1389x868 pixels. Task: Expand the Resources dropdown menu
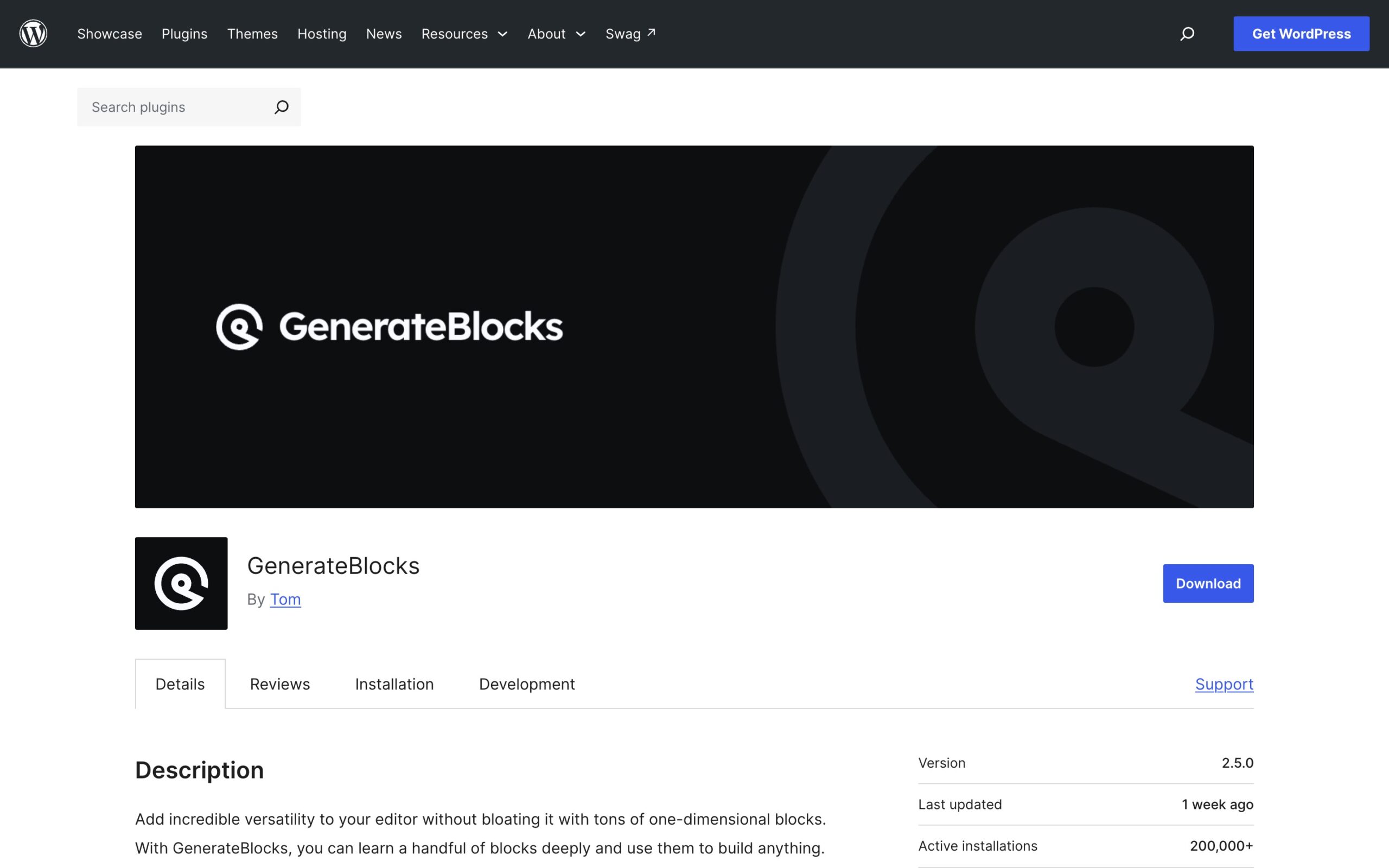464,34
